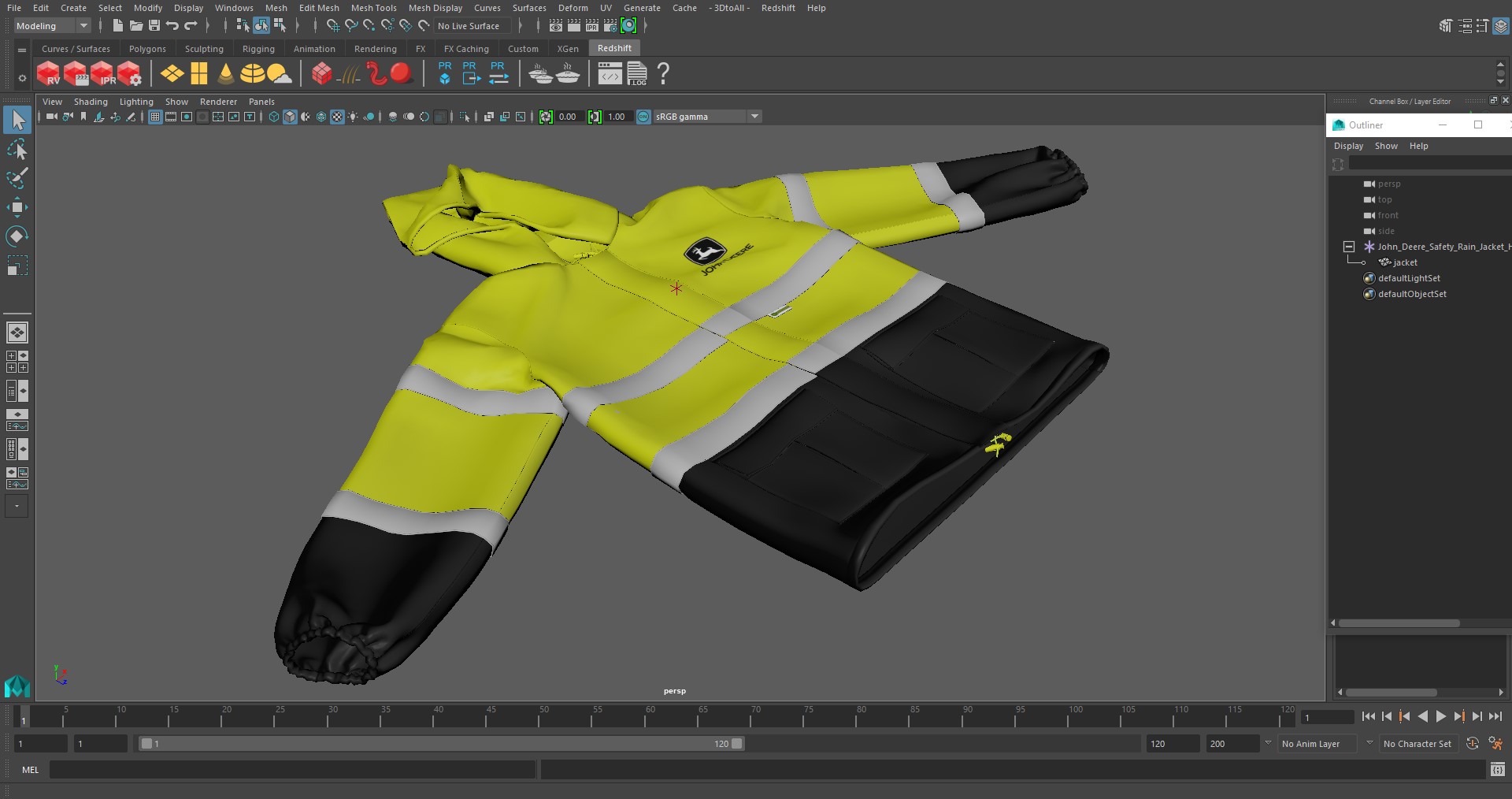1512x799 pixels.
Task: Open Redshift log file icon
Action: pyautogui.click(x=637, y=74)
